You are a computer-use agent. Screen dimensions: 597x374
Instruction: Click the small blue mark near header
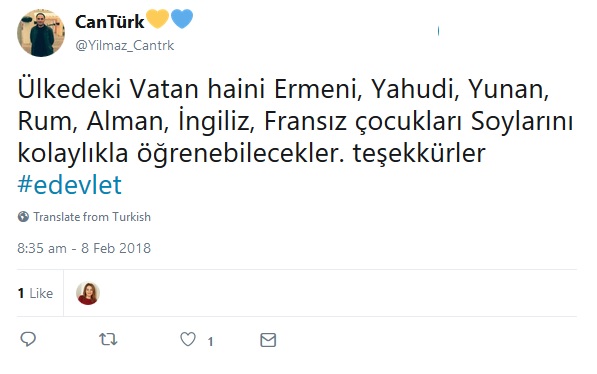[439, 30]
